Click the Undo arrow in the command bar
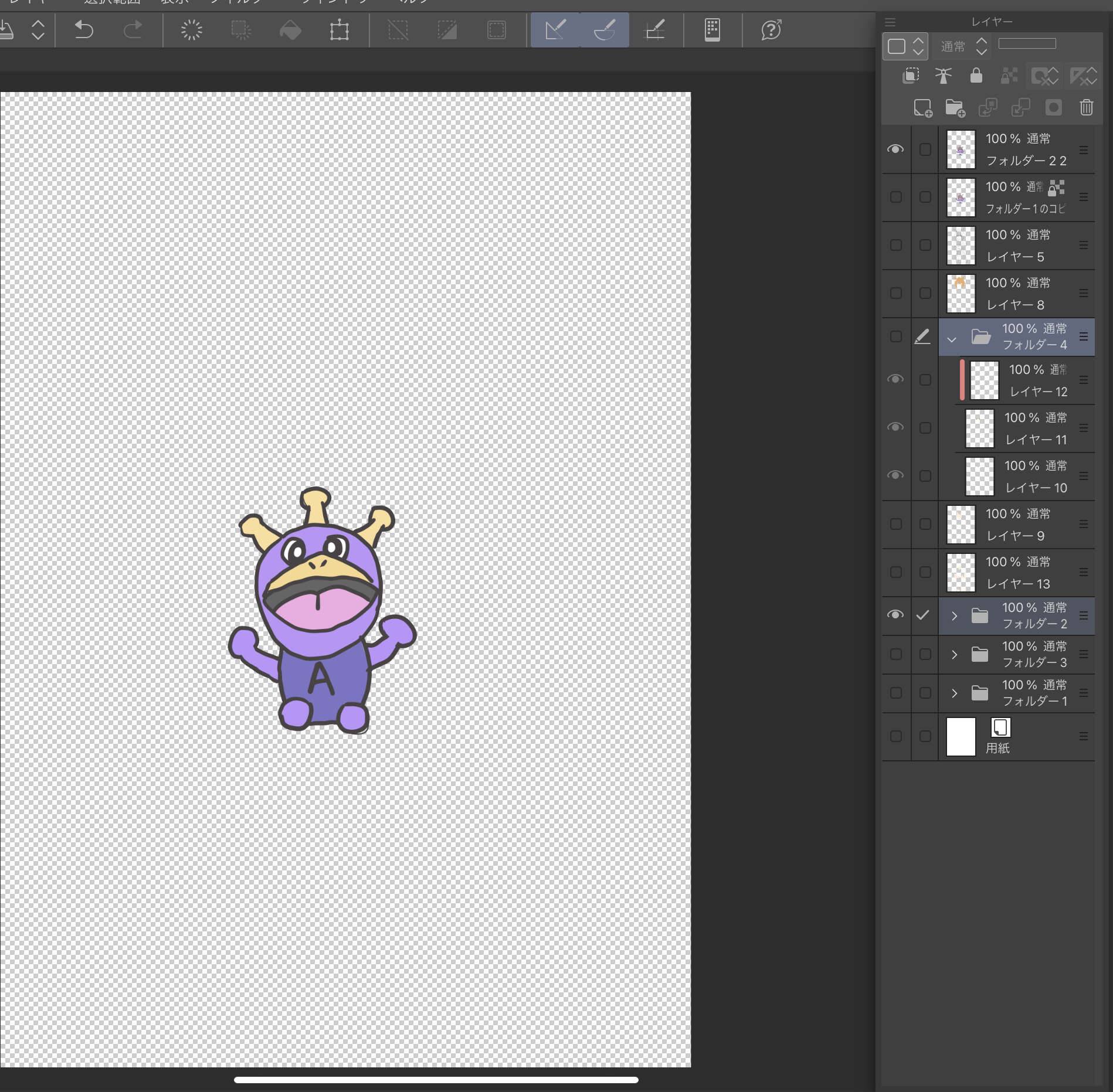This screenshot has height=1092, width=1113. 84,29
